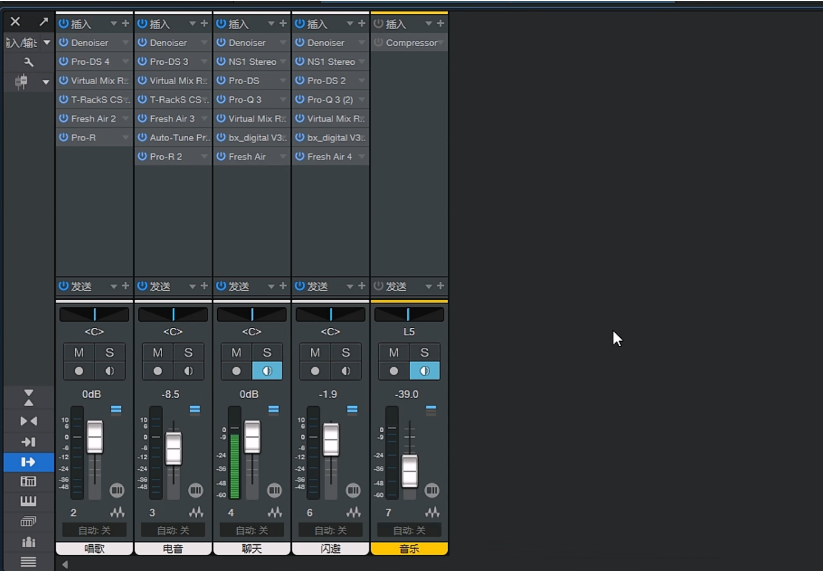This screenshot has height=572, width=823.
Task: Click scroll-left arrow at mixer bottom
Action: [65, 565]
